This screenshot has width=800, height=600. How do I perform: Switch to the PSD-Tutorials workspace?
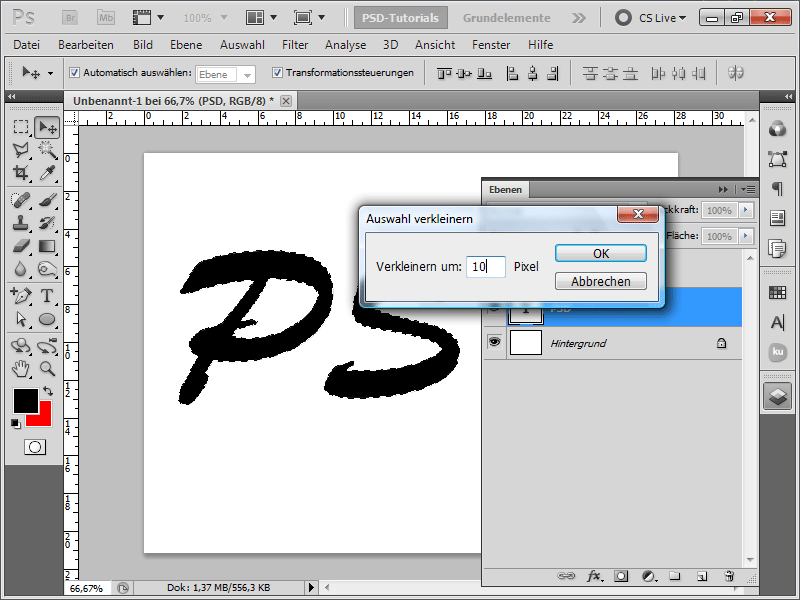(x=400, y=18)
